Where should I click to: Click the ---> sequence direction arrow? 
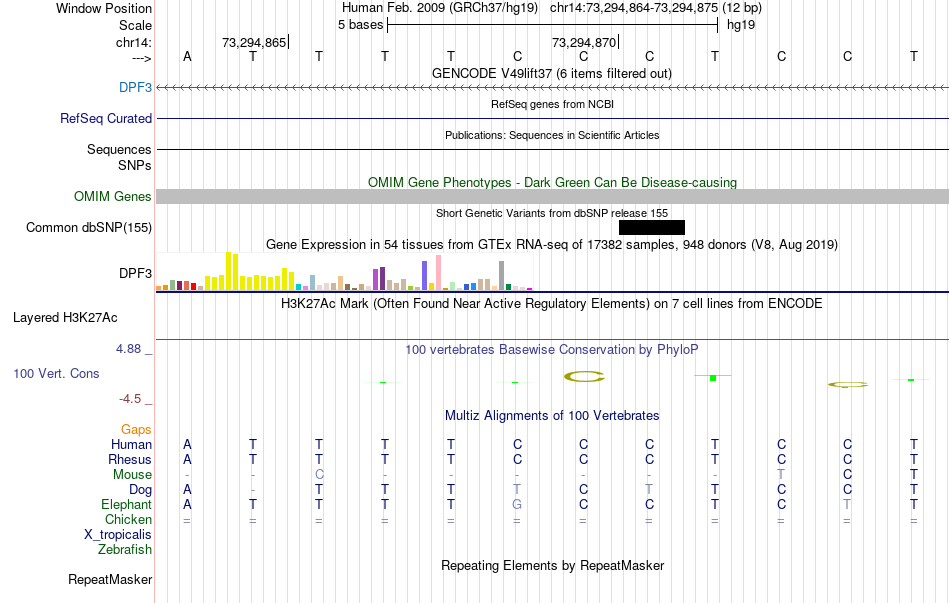coord(142,58)
